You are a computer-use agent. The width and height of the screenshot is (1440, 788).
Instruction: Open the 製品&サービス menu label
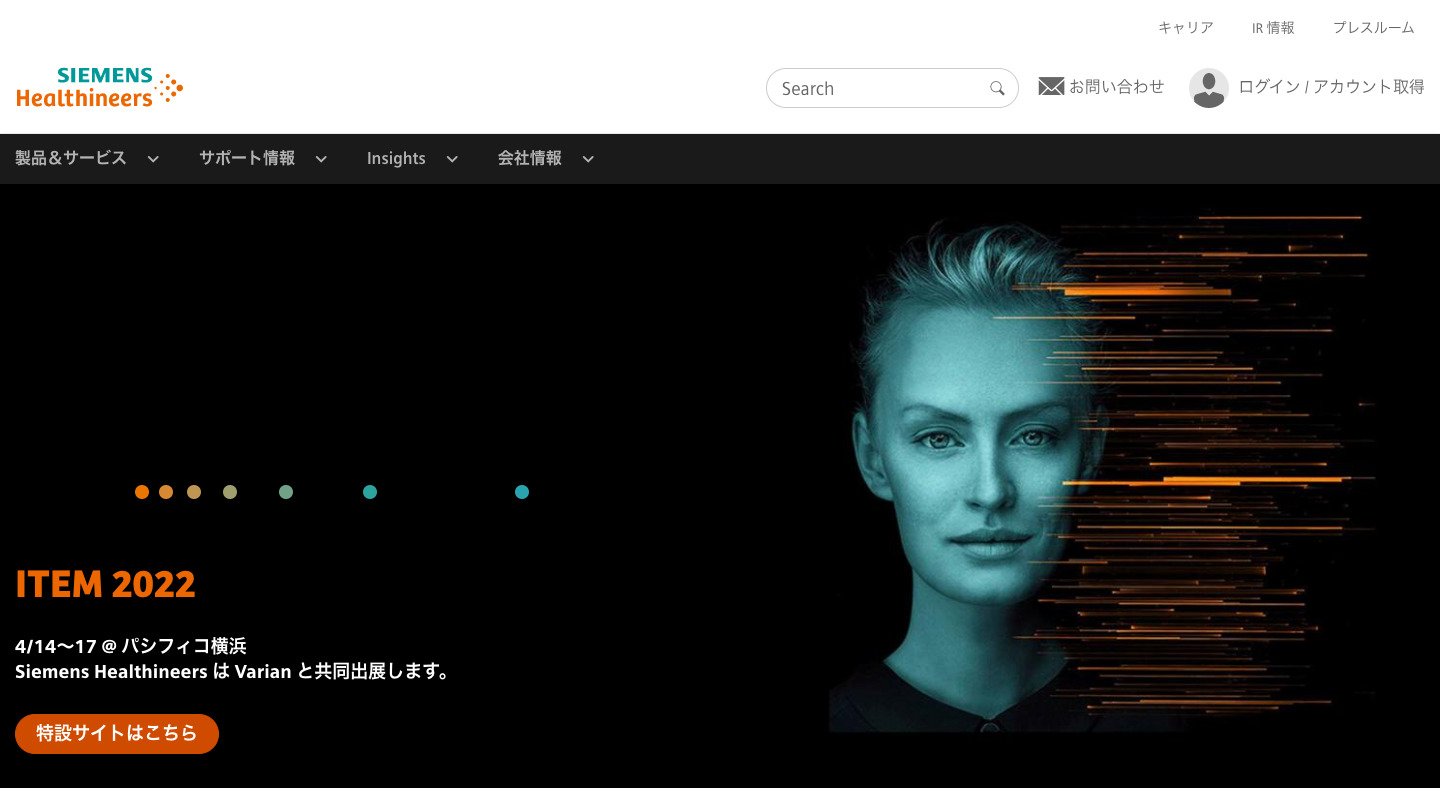click(x=71, y=158)
